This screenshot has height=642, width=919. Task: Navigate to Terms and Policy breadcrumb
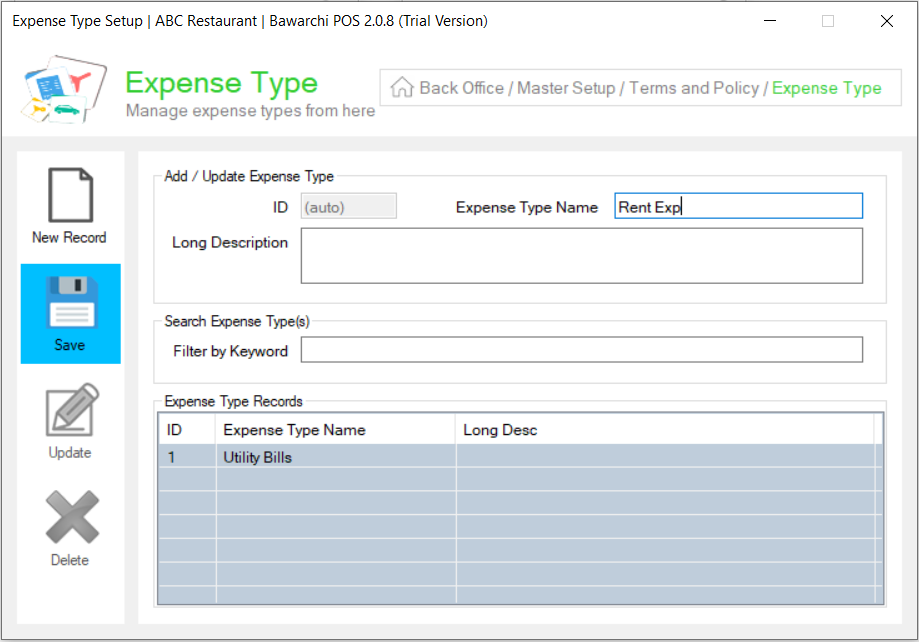(x=694, y=88)
